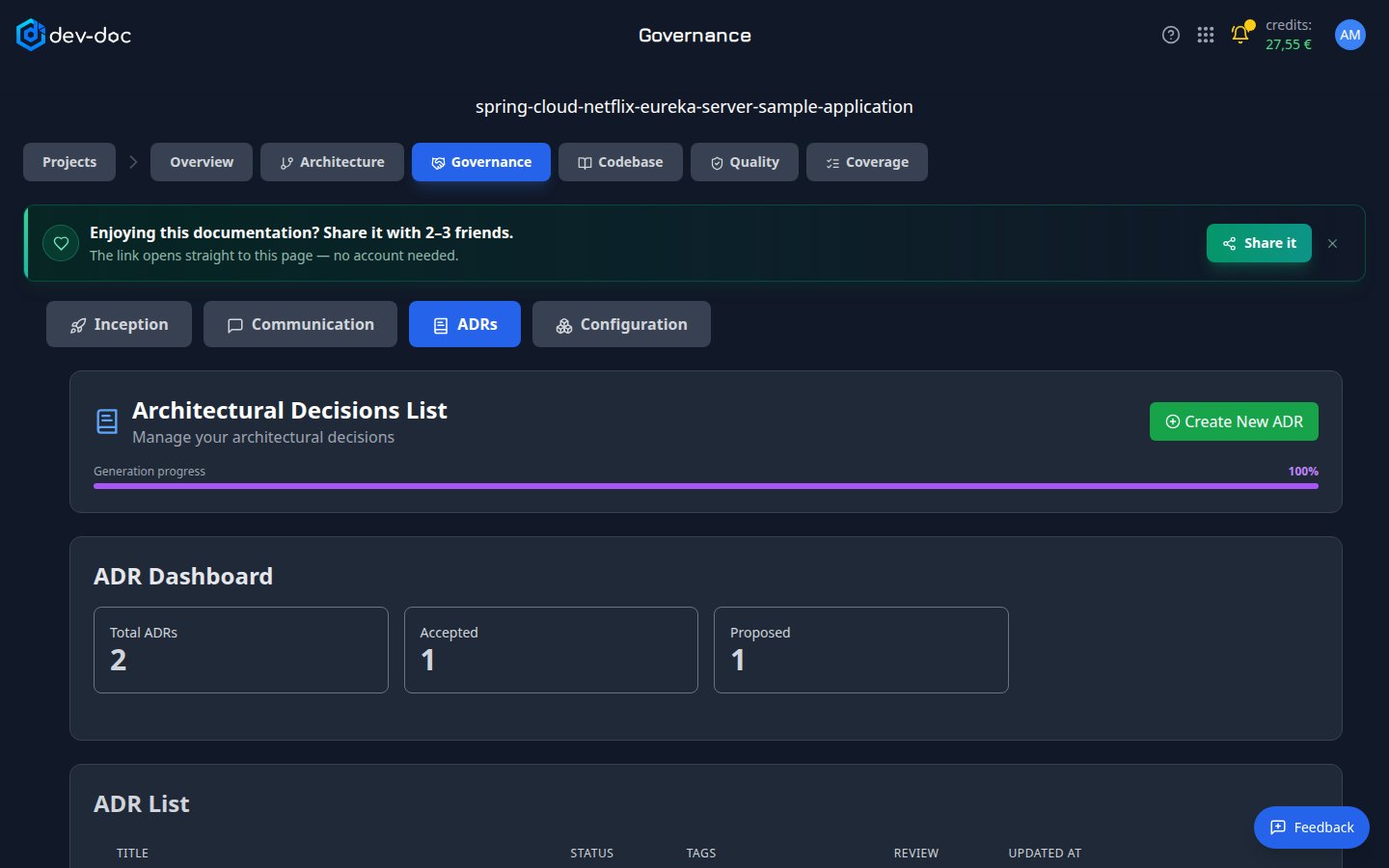Click the 100% progress label
Viewport: 1389px width, 868px height.
(x=1303, y=472)
